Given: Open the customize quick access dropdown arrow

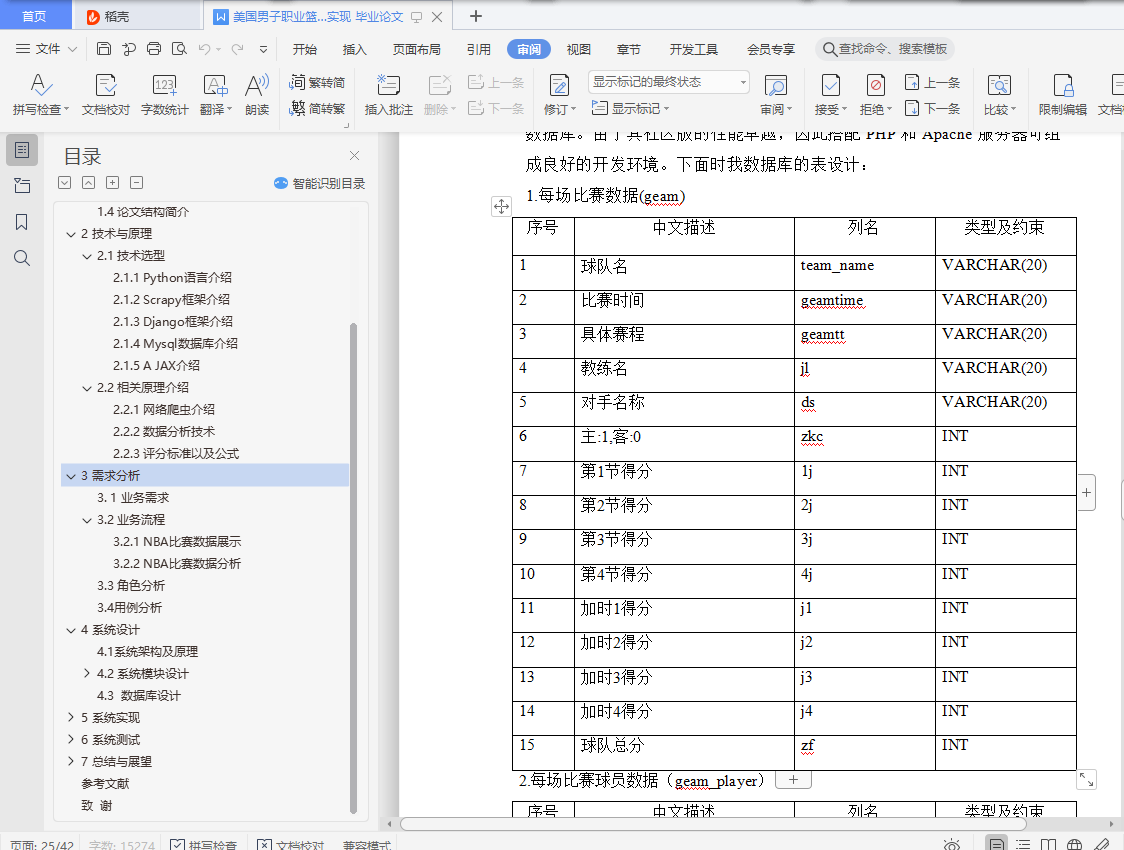Looking at the screenshot, I should tap(263, 49).
